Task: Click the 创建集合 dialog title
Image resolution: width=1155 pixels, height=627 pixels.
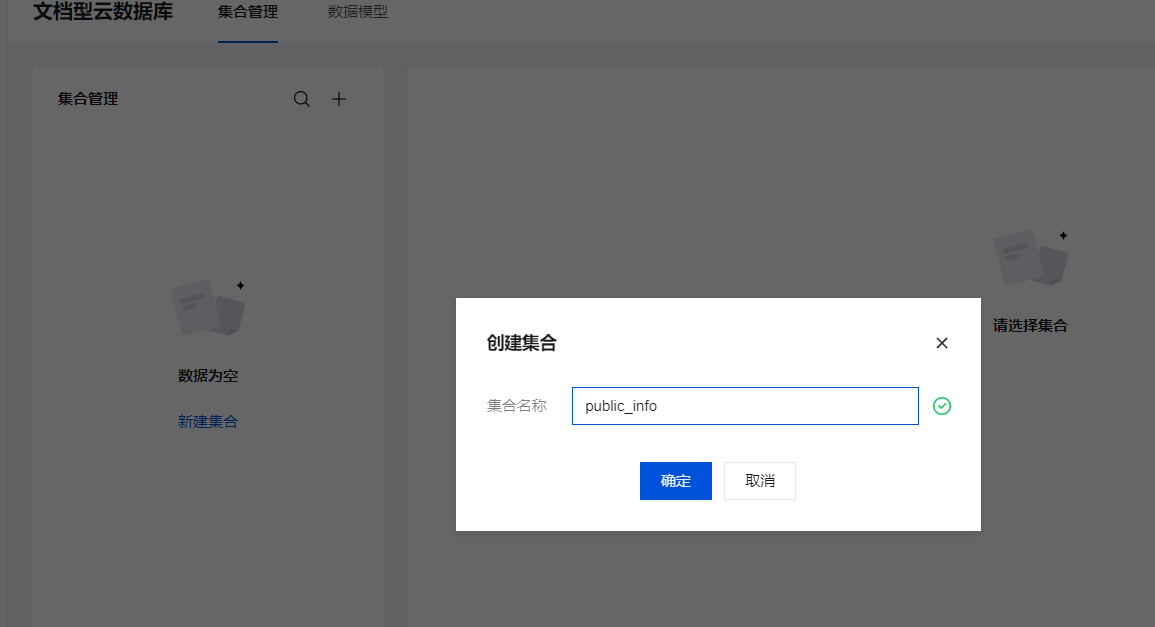Action: coord(522,343)
